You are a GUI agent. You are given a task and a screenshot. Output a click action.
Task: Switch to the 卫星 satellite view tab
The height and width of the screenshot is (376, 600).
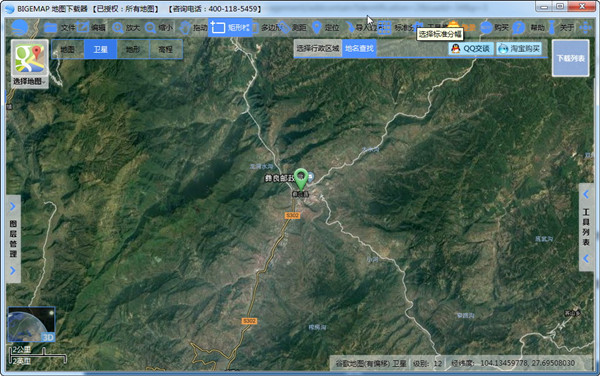coord(100,49)
